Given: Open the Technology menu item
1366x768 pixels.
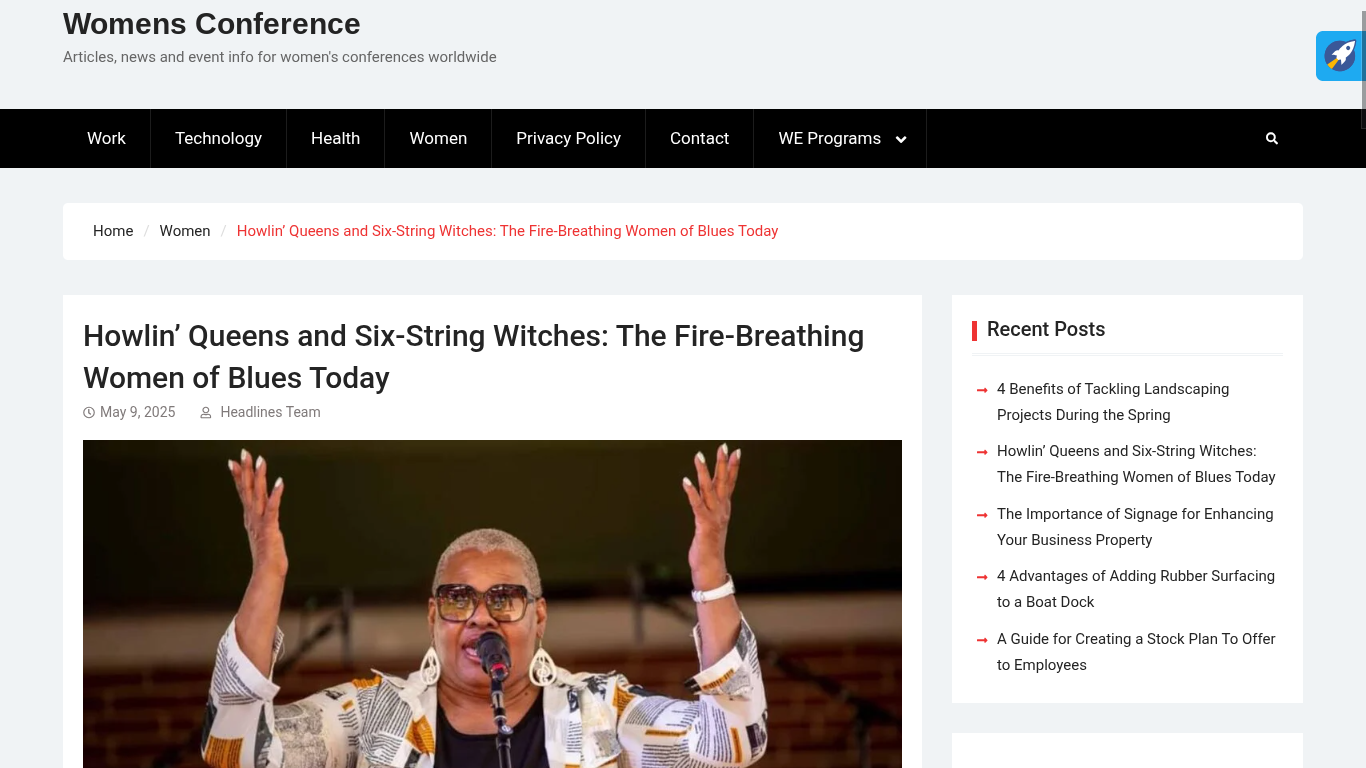Looking at the screenshot, I should 218,138.
